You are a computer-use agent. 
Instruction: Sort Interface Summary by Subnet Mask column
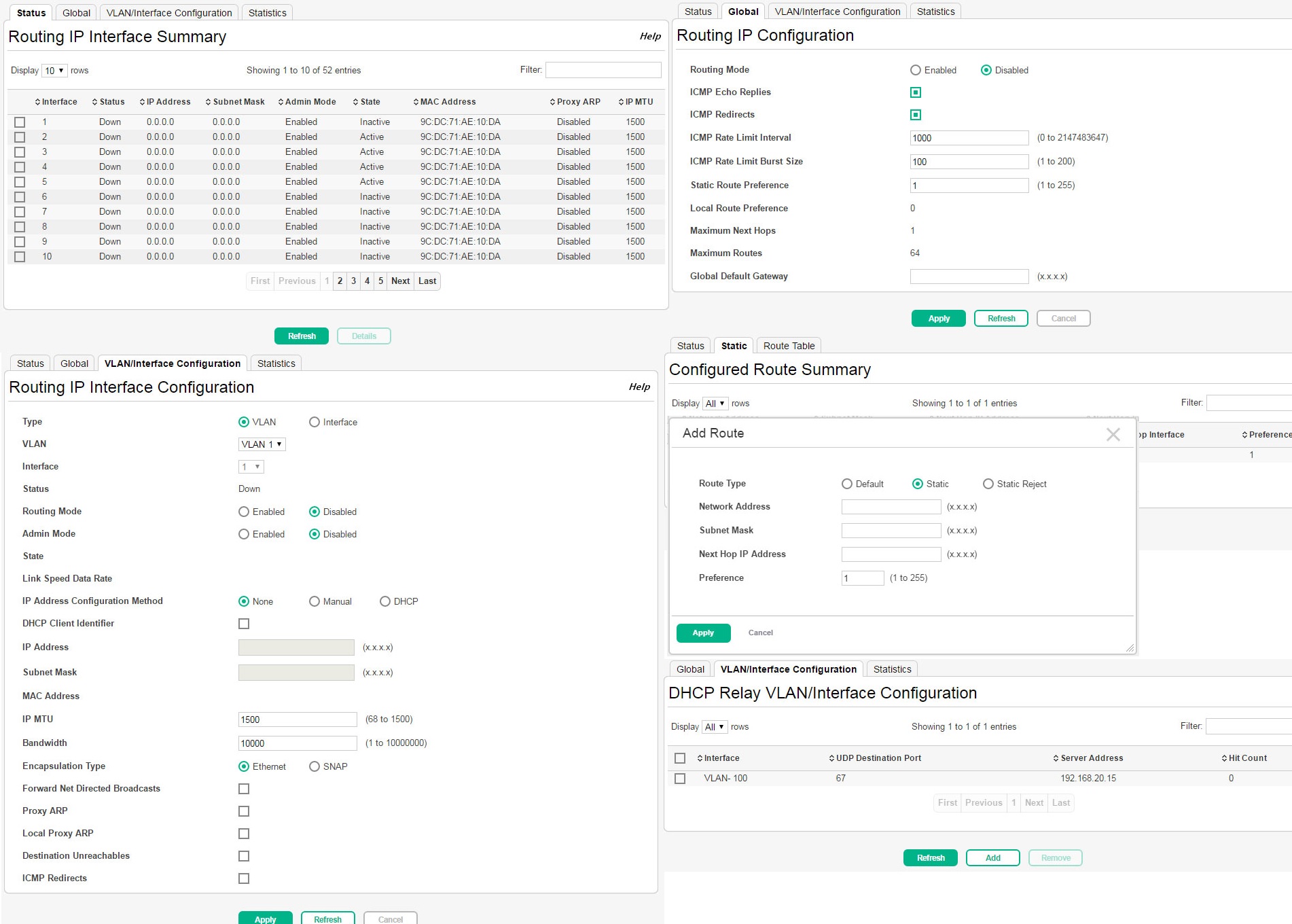pyautogui.click(x=235, y=102)
